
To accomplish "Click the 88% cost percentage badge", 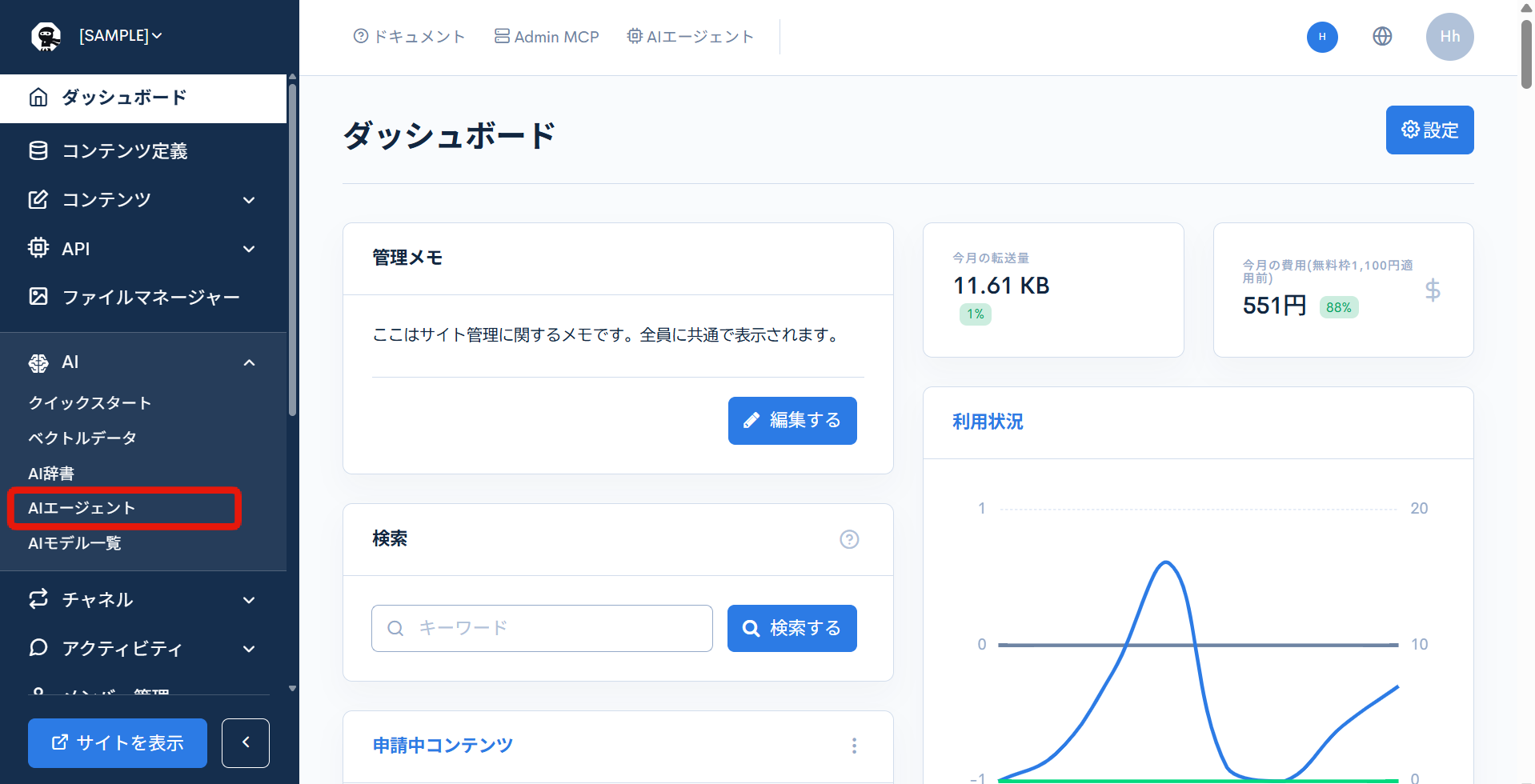I will click(x=1339, y=307).
